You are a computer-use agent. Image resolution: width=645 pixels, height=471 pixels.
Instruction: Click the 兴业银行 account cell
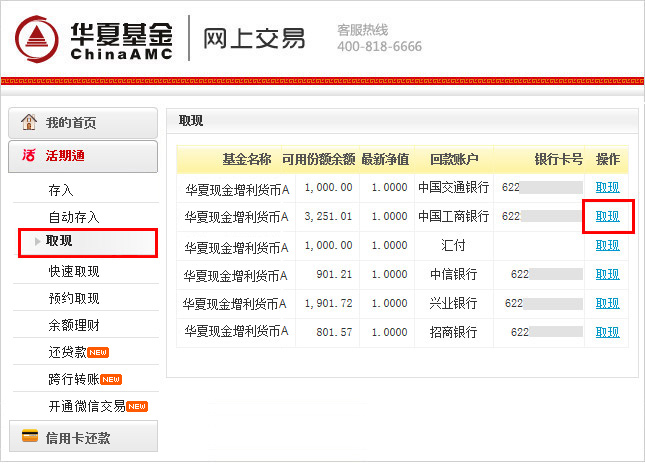click(453, 303)
